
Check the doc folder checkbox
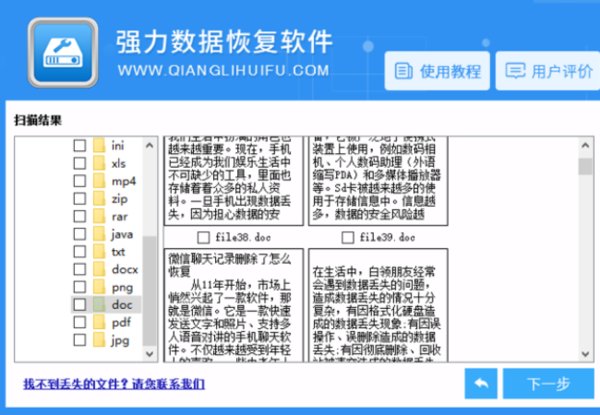click(x=80, y=305)
